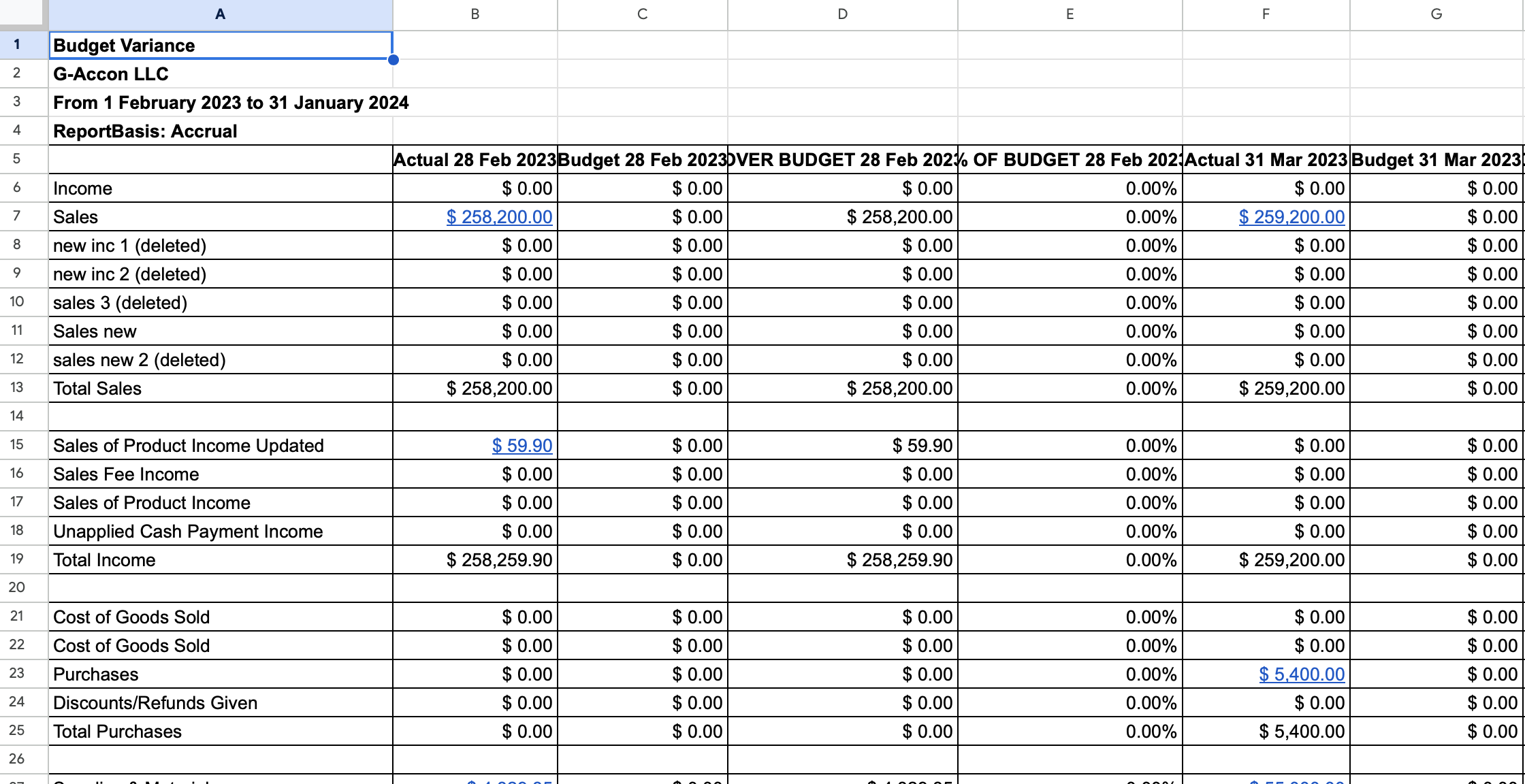Select row 13 header
This screenshot has width=1525, height=784.
[17, 388]
